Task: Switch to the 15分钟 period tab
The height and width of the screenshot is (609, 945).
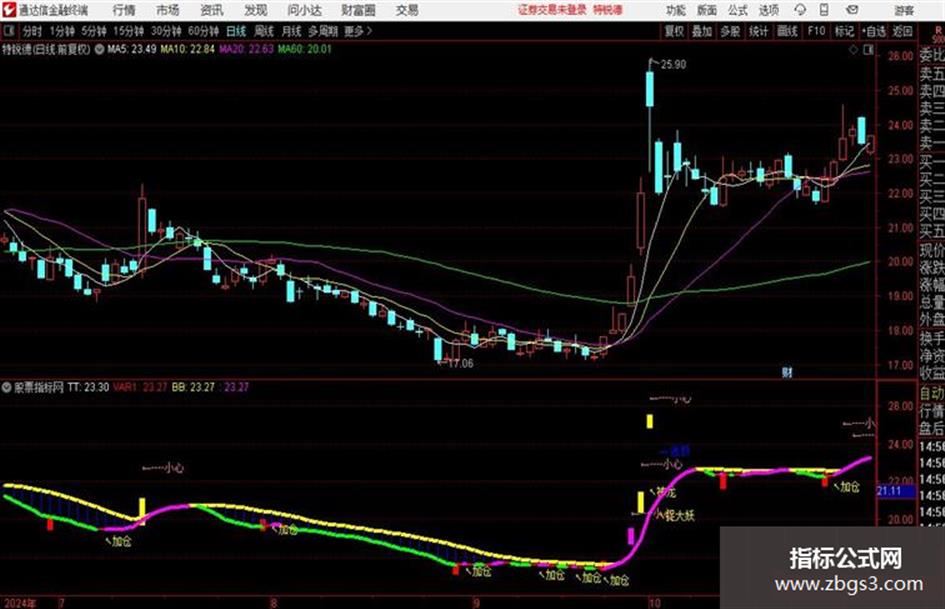Action: point(129,31)
